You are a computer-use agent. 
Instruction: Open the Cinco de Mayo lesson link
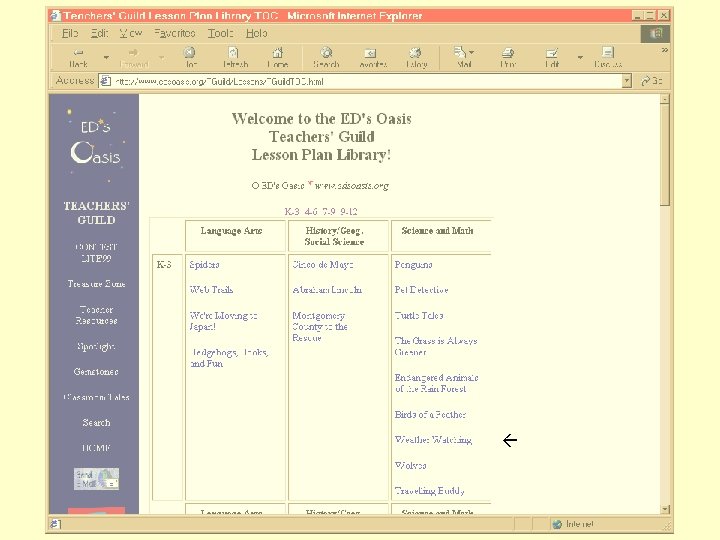click(323, 264)
